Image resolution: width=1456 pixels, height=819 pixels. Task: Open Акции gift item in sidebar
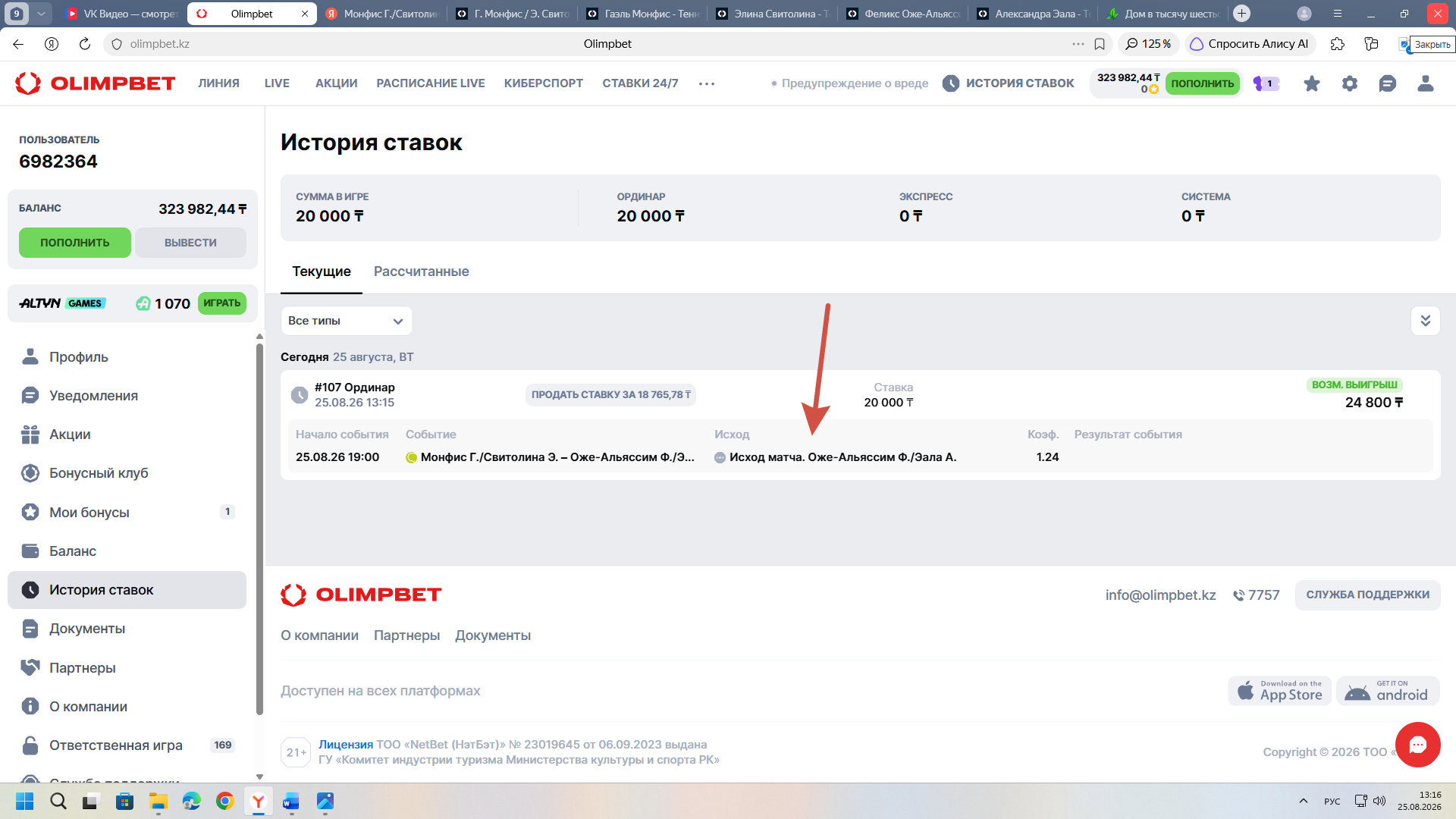click(127, 435)
